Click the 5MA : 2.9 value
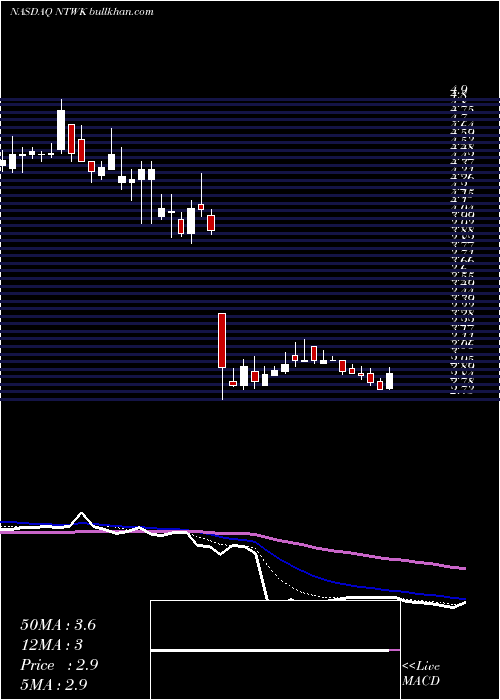Viewport: 500px width, 700px height. tap(54, 685)
